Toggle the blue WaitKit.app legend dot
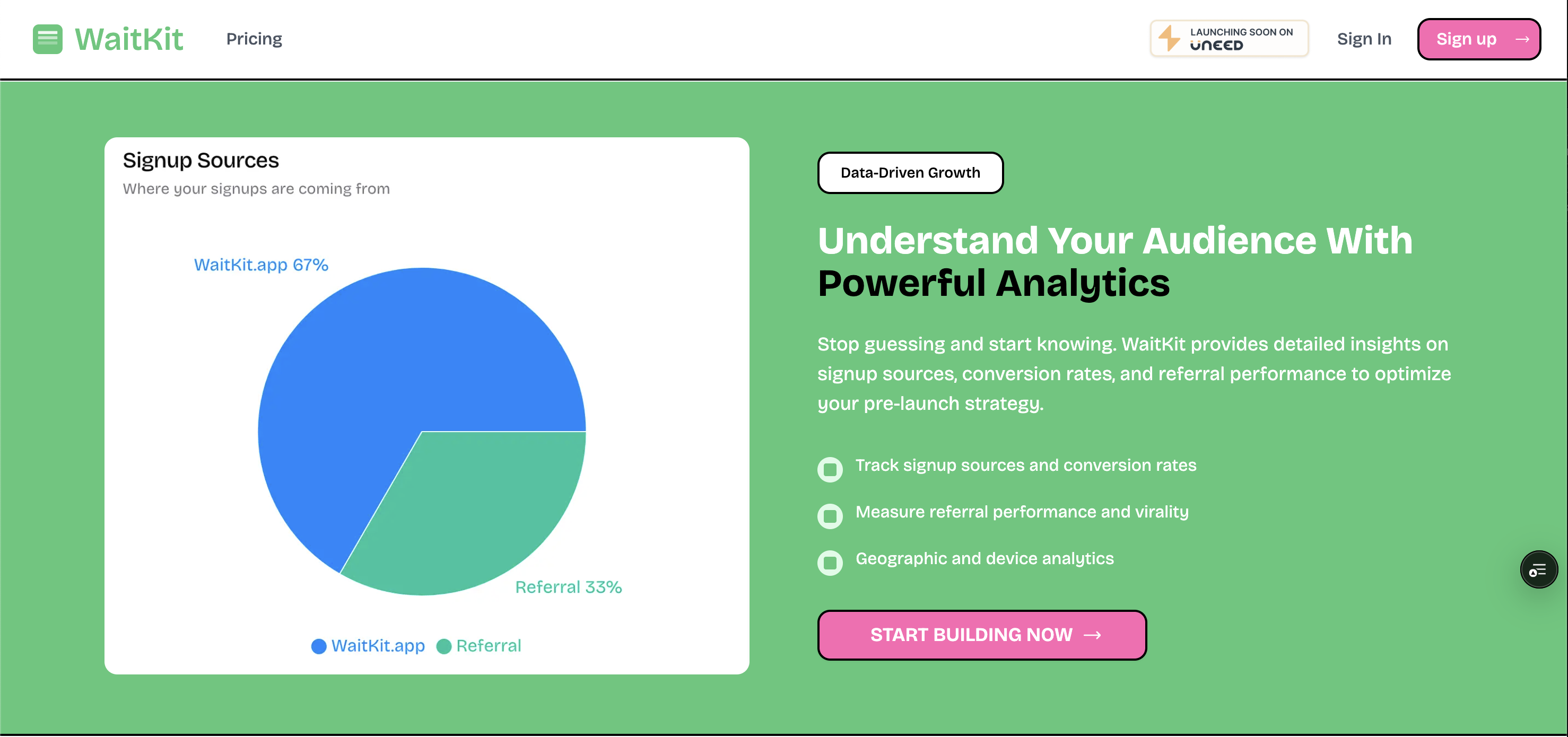This screenshot has width=1568, height=737. [x=318, y=646]
